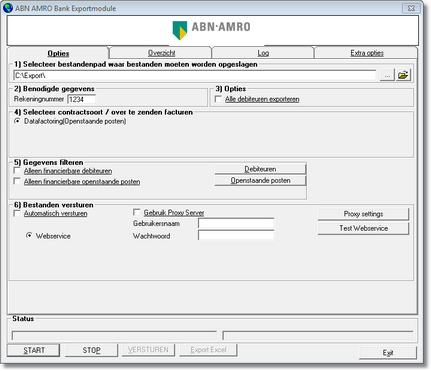Viewport: 431px width, 371px height.
Task: Switch to the Overzicht tab
Action: (161, 53)
